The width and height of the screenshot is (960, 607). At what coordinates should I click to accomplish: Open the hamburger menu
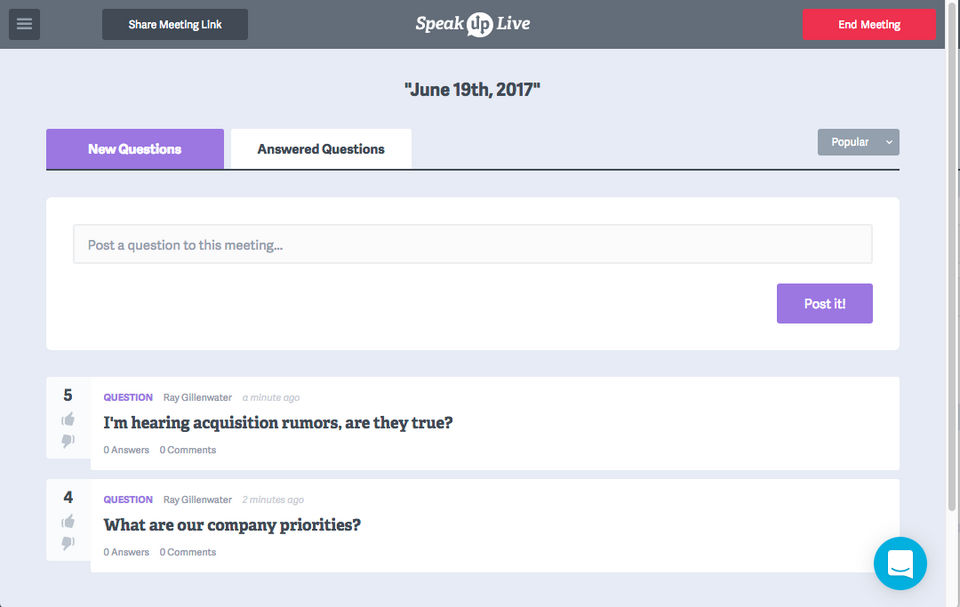24,24
